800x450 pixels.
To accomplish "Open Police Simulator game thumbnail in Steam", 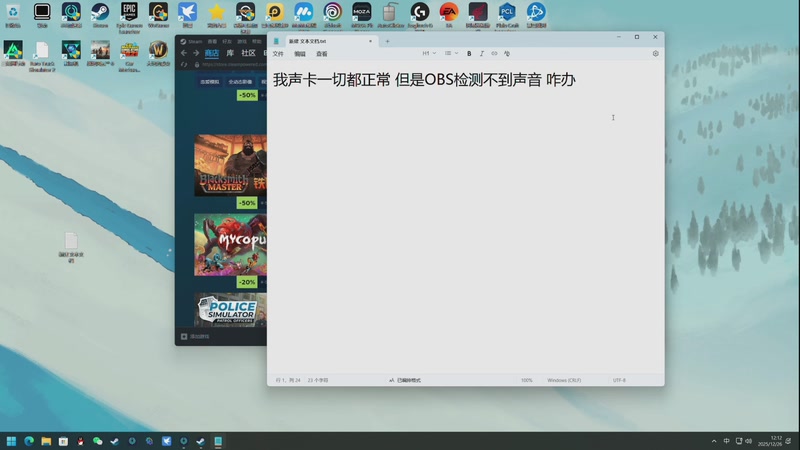I will (x=230, y=310).
